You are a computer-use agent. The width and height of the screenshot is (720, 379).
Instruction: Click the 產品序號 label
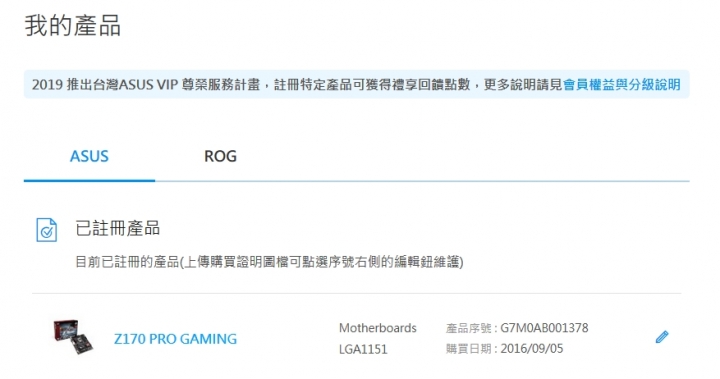coord(468,328)
